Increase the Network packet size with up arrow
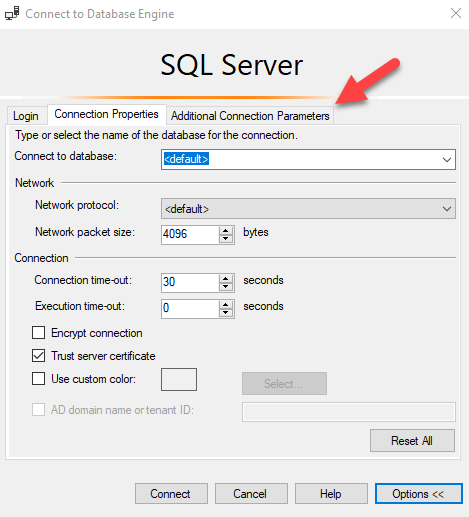The width and height of the screenshot is (469, 517). 226,231
